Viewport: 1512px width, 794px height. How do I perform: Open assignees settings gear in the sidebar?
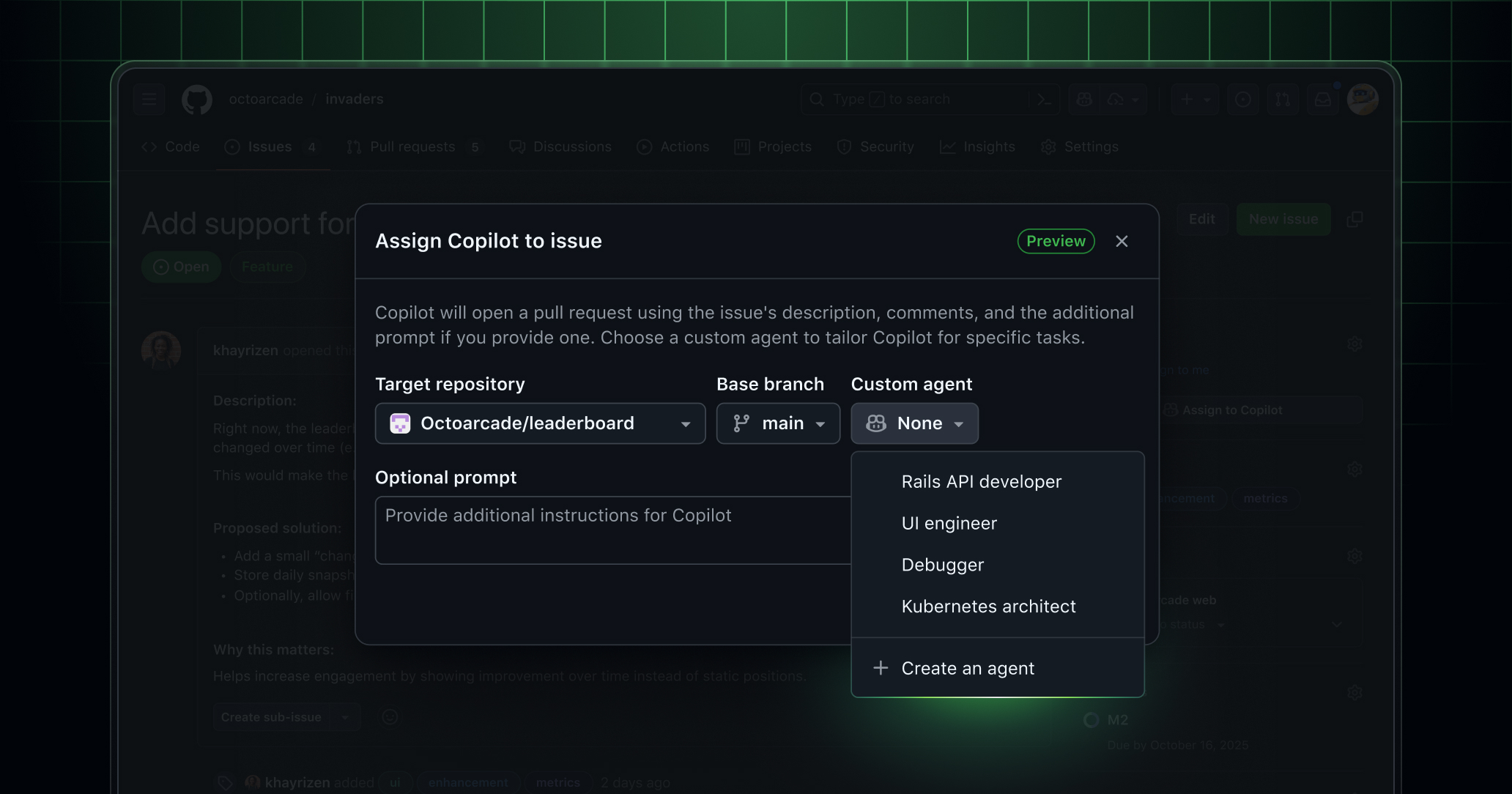tap(1354, 344)
